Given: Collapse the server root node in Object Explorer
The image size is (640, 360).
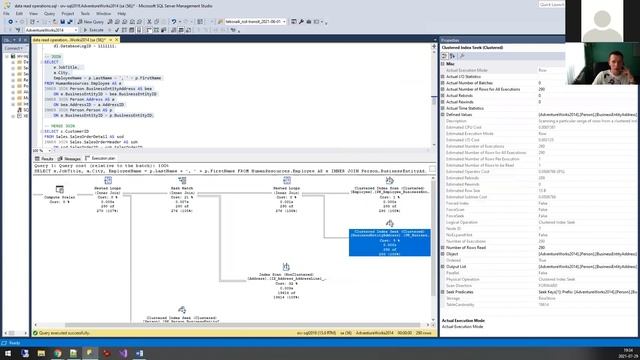Looking at the screenshot, I should click(x=7, y=56).
